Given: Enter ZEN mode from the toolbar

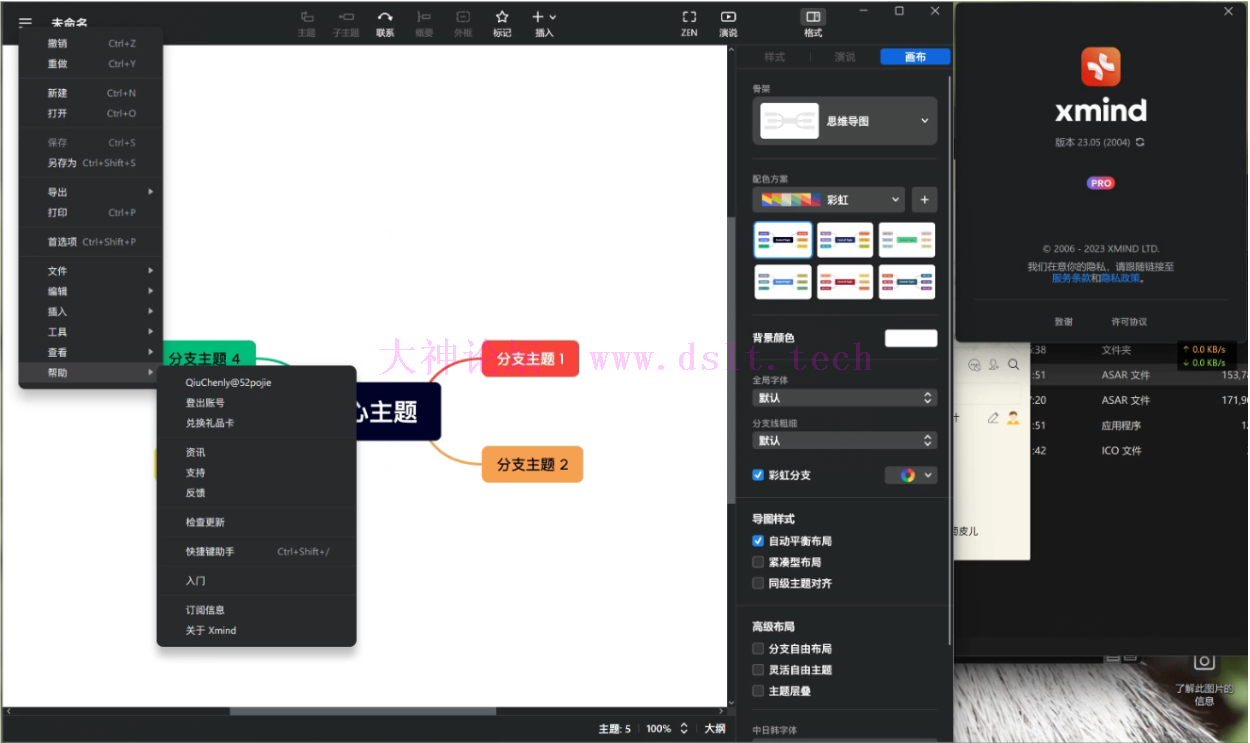Looking at the screenshot, I should pyautogui.click(x=689, y=17).
